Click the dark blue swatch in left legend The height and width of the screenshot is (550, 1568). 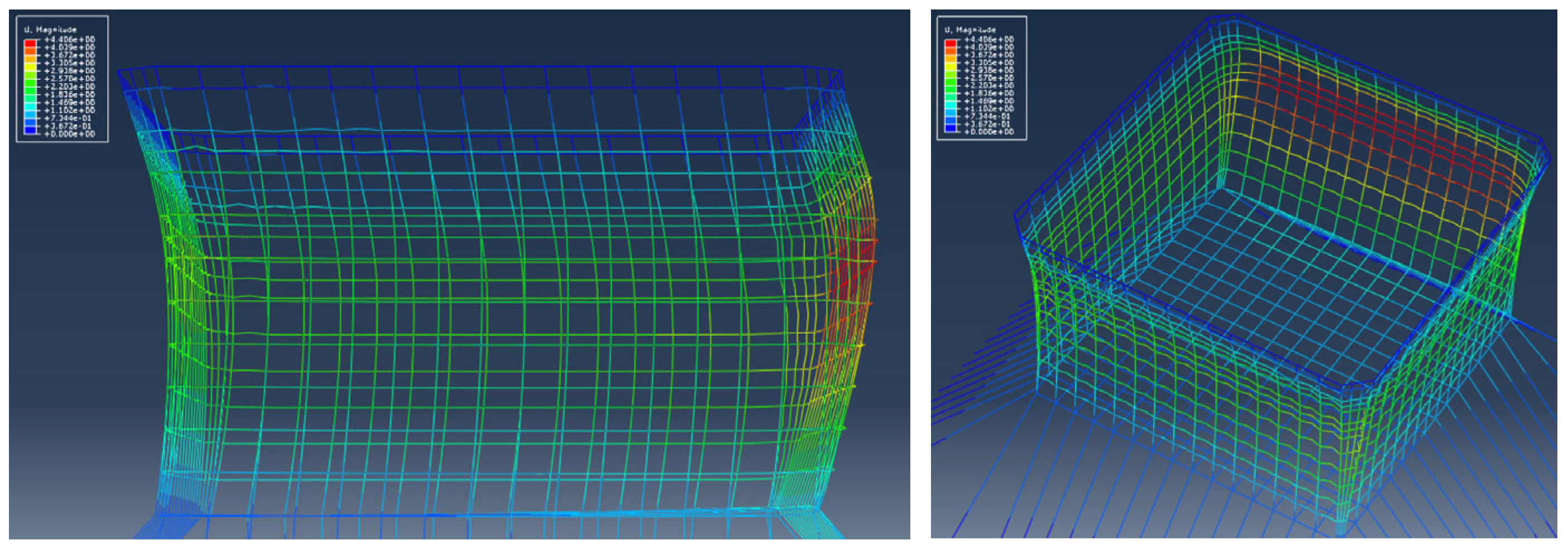click(x=30, y=129)
